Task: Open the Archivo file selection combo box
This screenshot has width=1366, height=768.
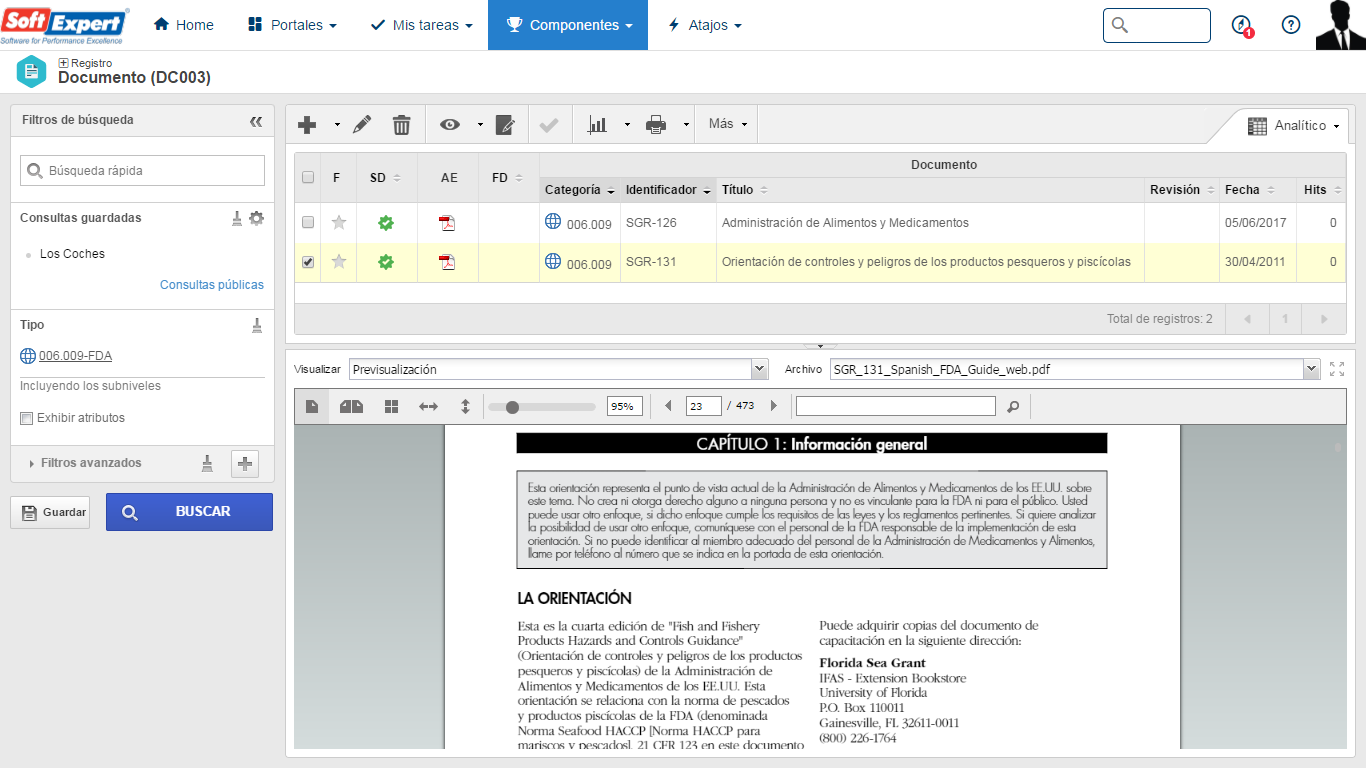Action: [x=1074, y=369]
